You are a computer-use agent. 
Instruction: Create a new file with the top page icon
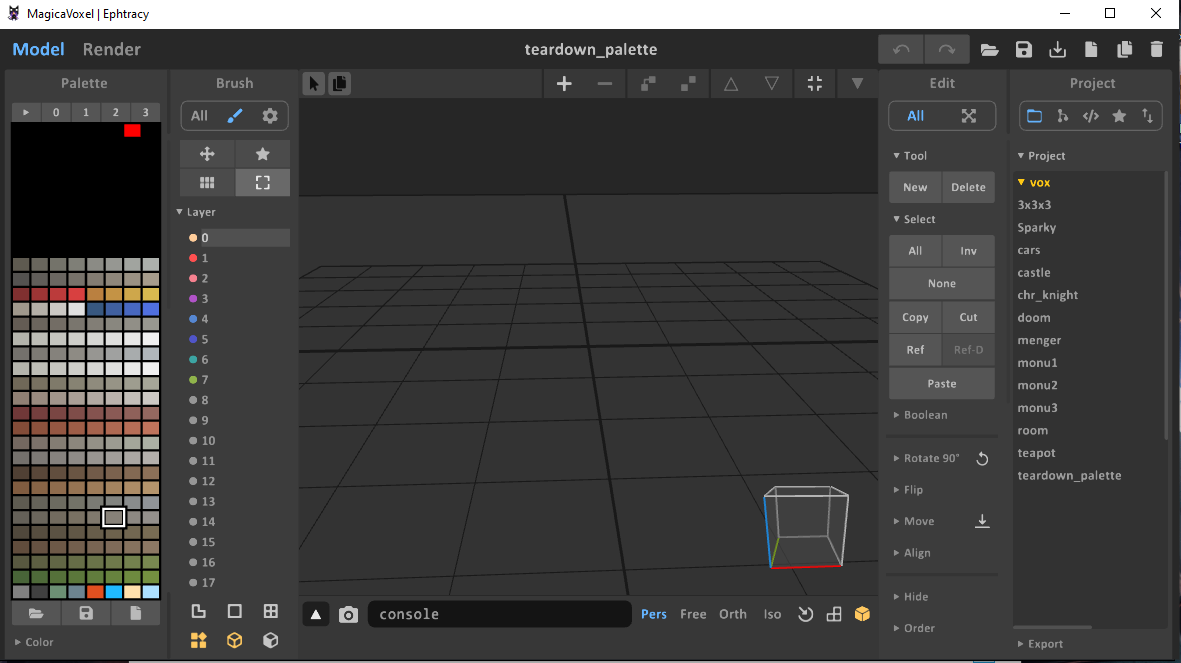pos(1091,50)
